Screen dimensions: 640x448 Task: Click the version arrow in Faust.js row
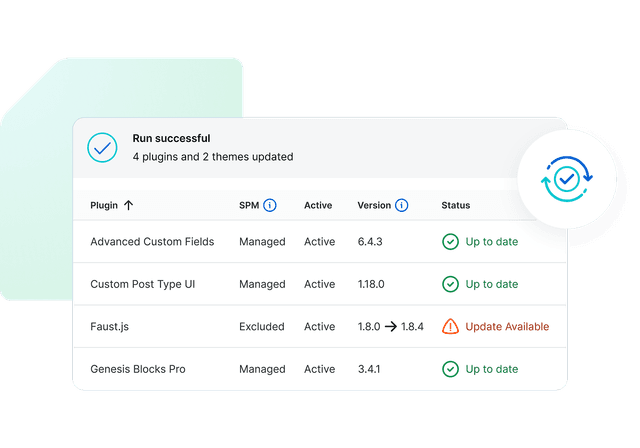tap(391, 326)
